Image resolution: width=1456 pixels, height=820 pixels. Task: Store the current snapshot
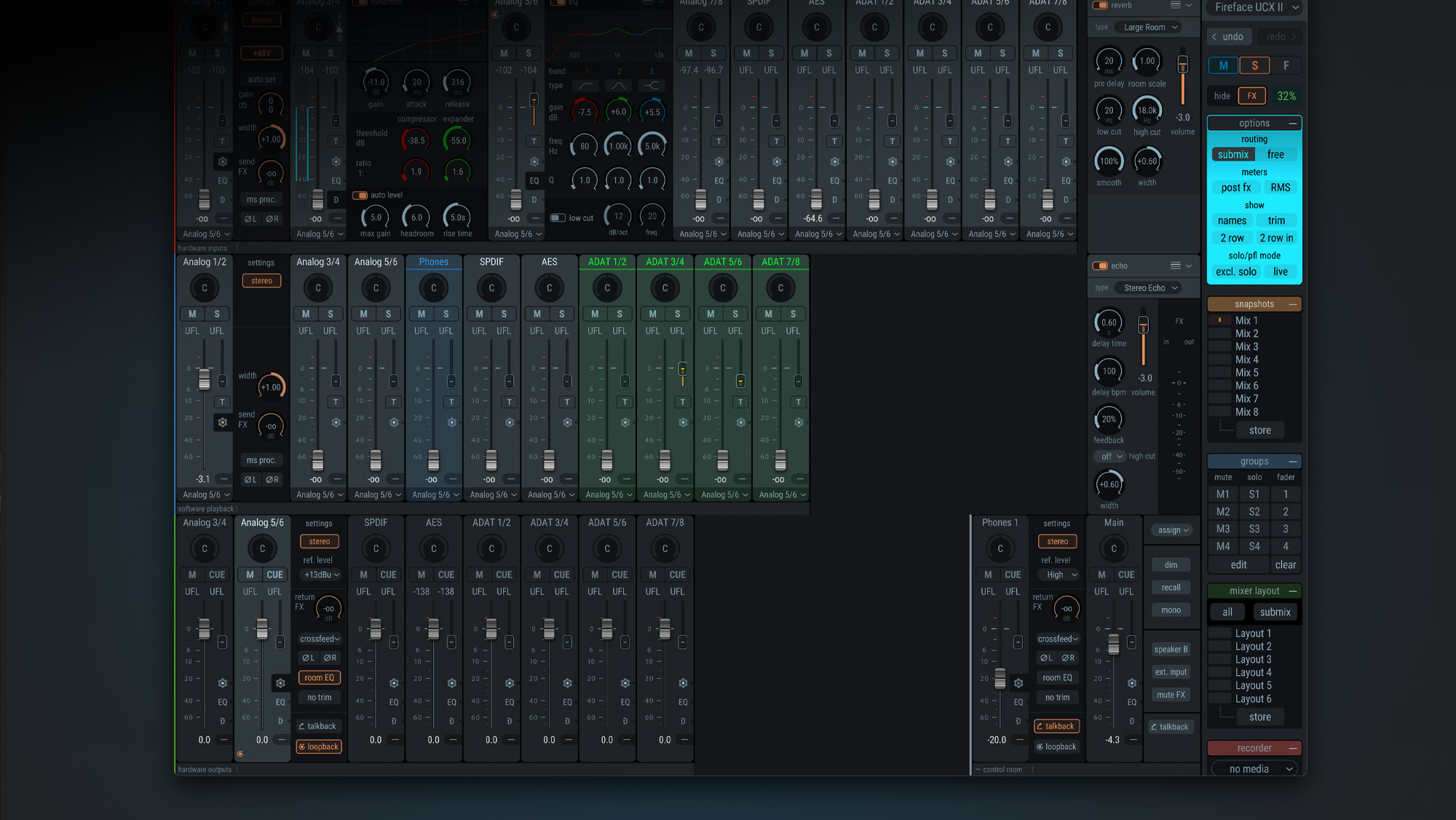(1259, 430)
